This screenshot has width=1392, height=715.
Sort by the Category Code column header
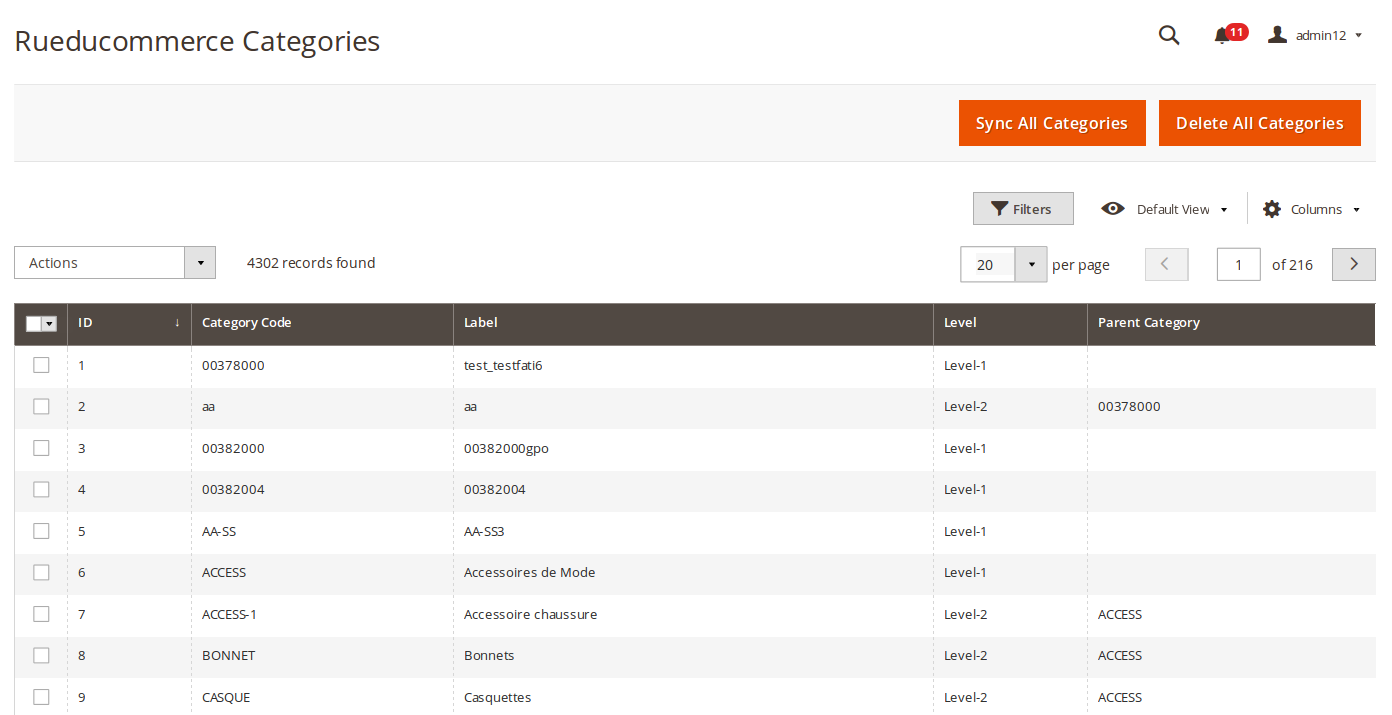pyautogui.click(x=322, y=323)
